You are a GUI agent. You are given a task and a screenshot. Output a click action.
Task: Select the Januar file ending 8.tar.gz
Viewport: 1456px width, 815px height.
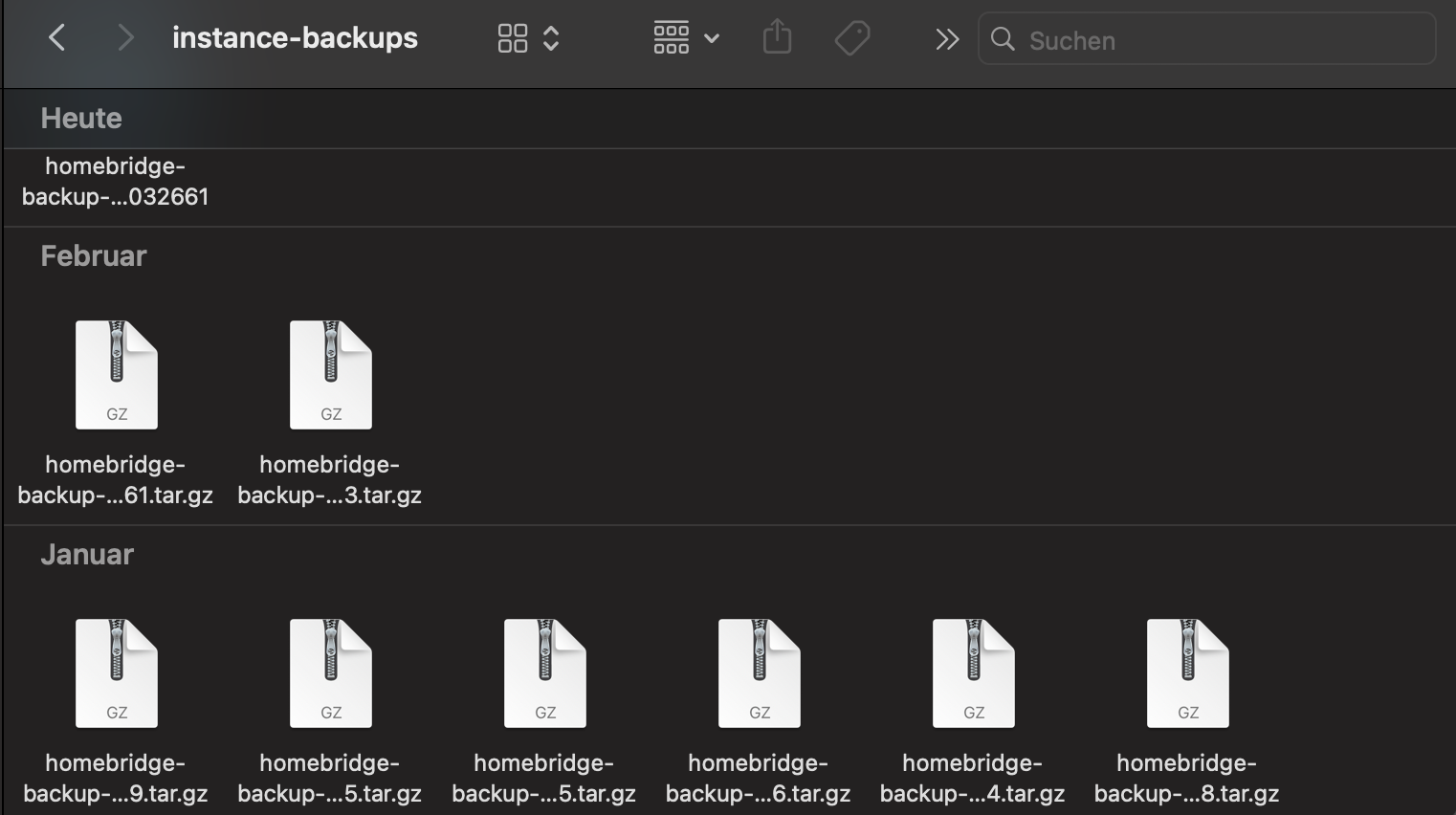(x=1188, y=673)
